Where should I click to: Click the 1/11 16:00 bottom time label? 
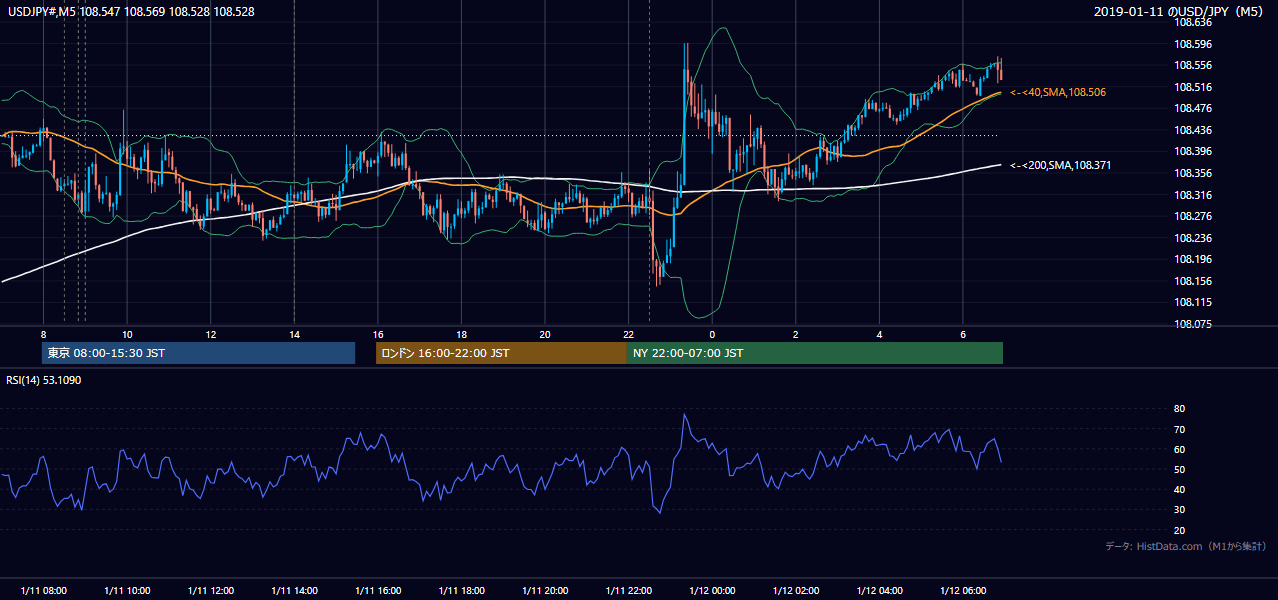pos(378,591)
